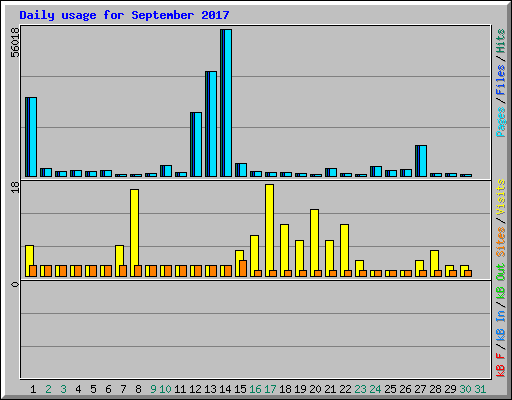Click green day label '10' on x-axis
This screenshot has width=512, height=400.
coord(165,389)
